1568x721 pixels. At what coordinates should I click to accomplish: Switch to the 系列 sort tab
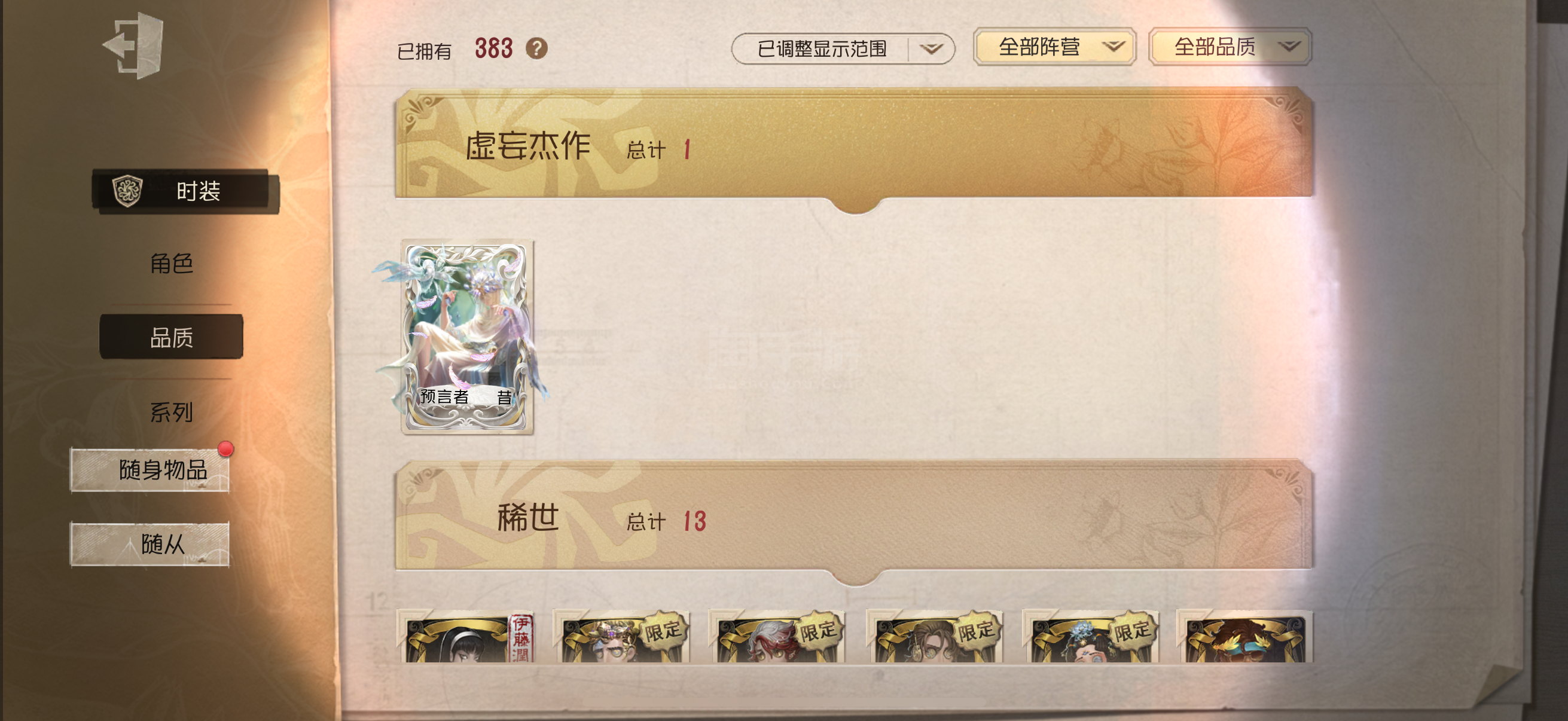[171, 412]
